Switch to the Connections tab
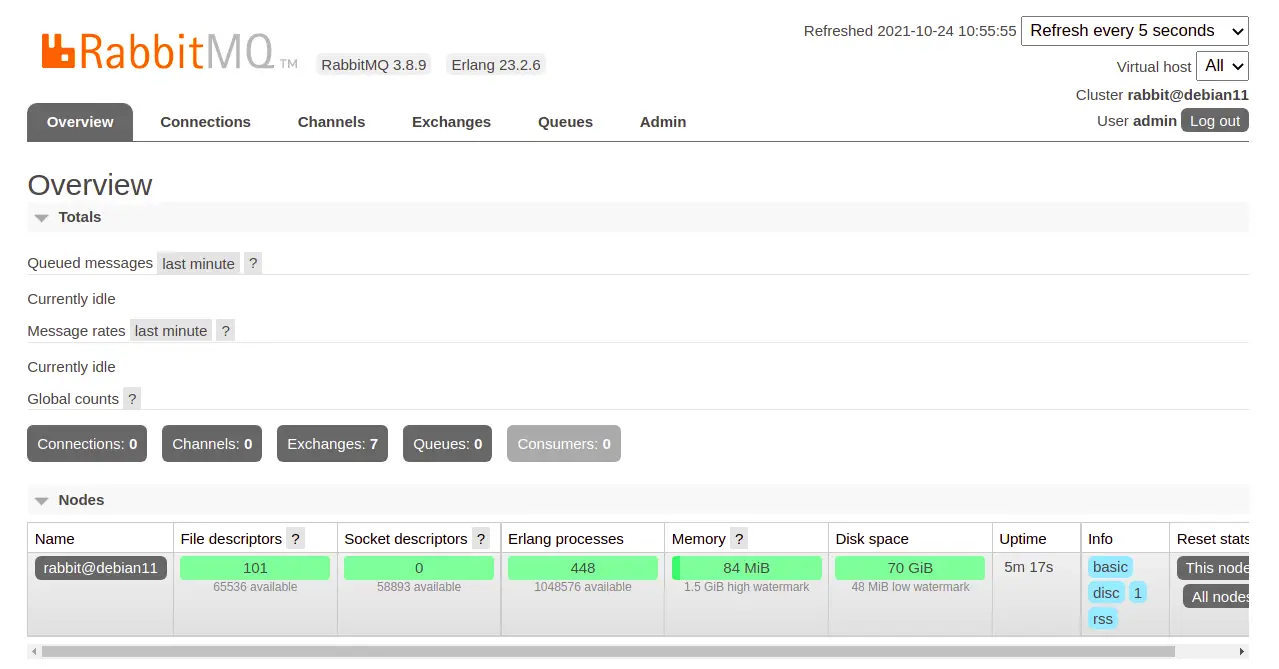Screen dimensions: 1279x669 [x=205, y=122]
